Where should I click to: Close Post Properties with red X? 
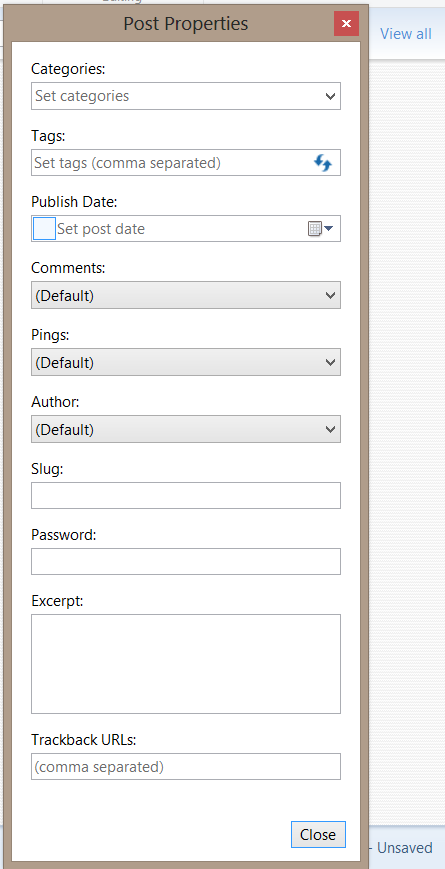(x=346, y=23)
